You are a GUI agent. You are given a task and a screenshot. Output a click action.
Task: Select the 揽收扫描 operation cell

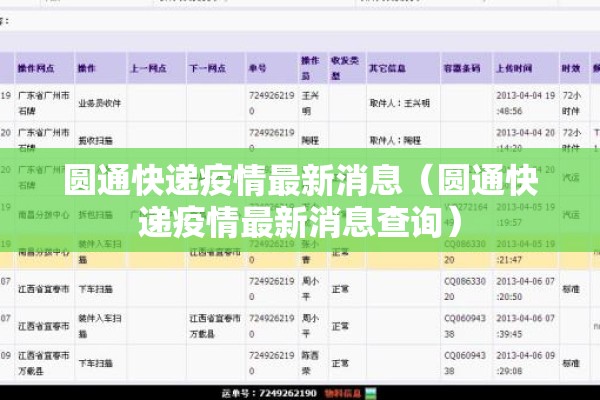tap(95, 140)
